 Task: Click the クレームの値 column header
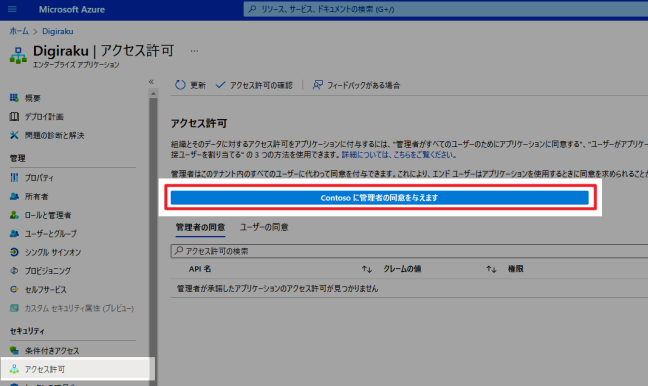pos(402,269)
